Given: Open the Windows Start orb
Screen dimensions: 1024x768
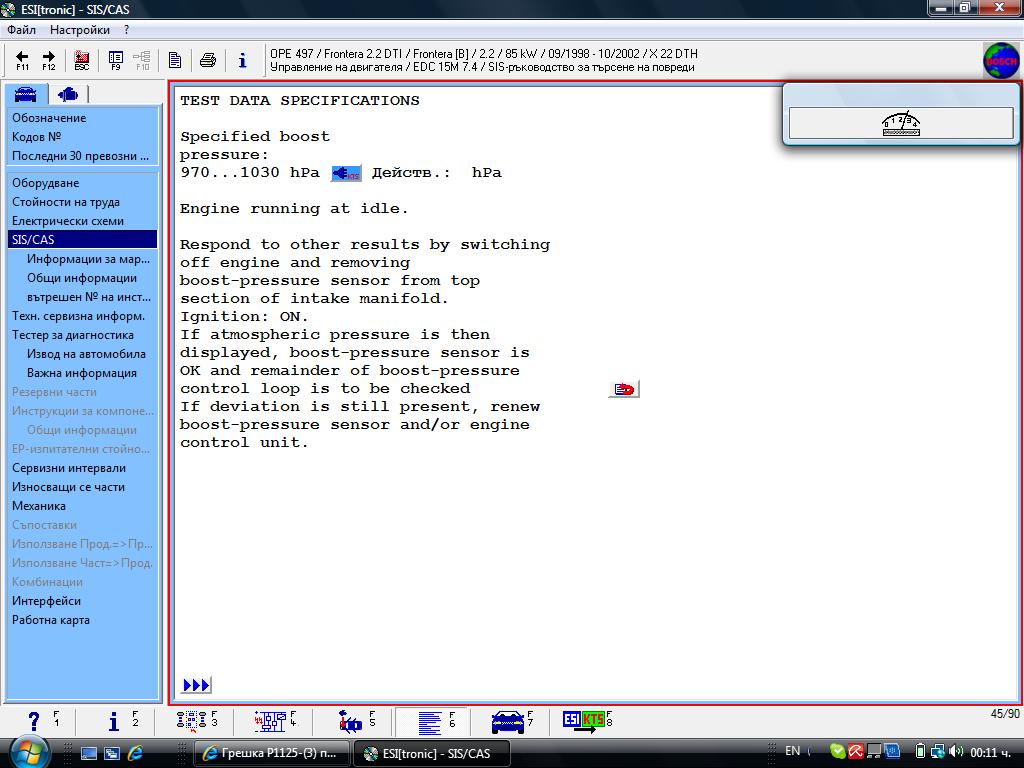Looking at the screenshot, I should click(27, 752).
